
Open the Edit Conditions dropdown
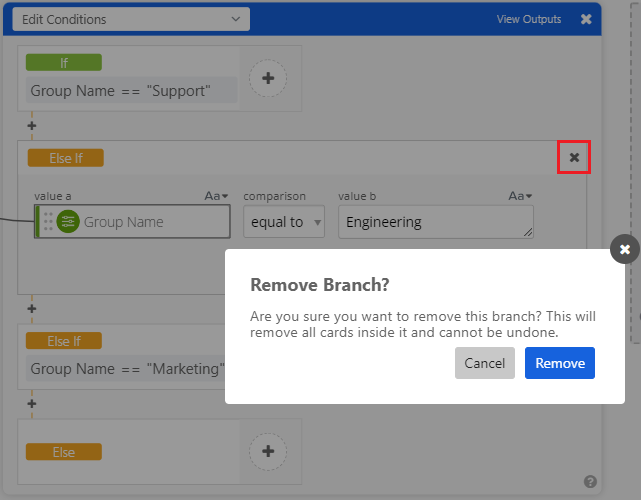131,19
